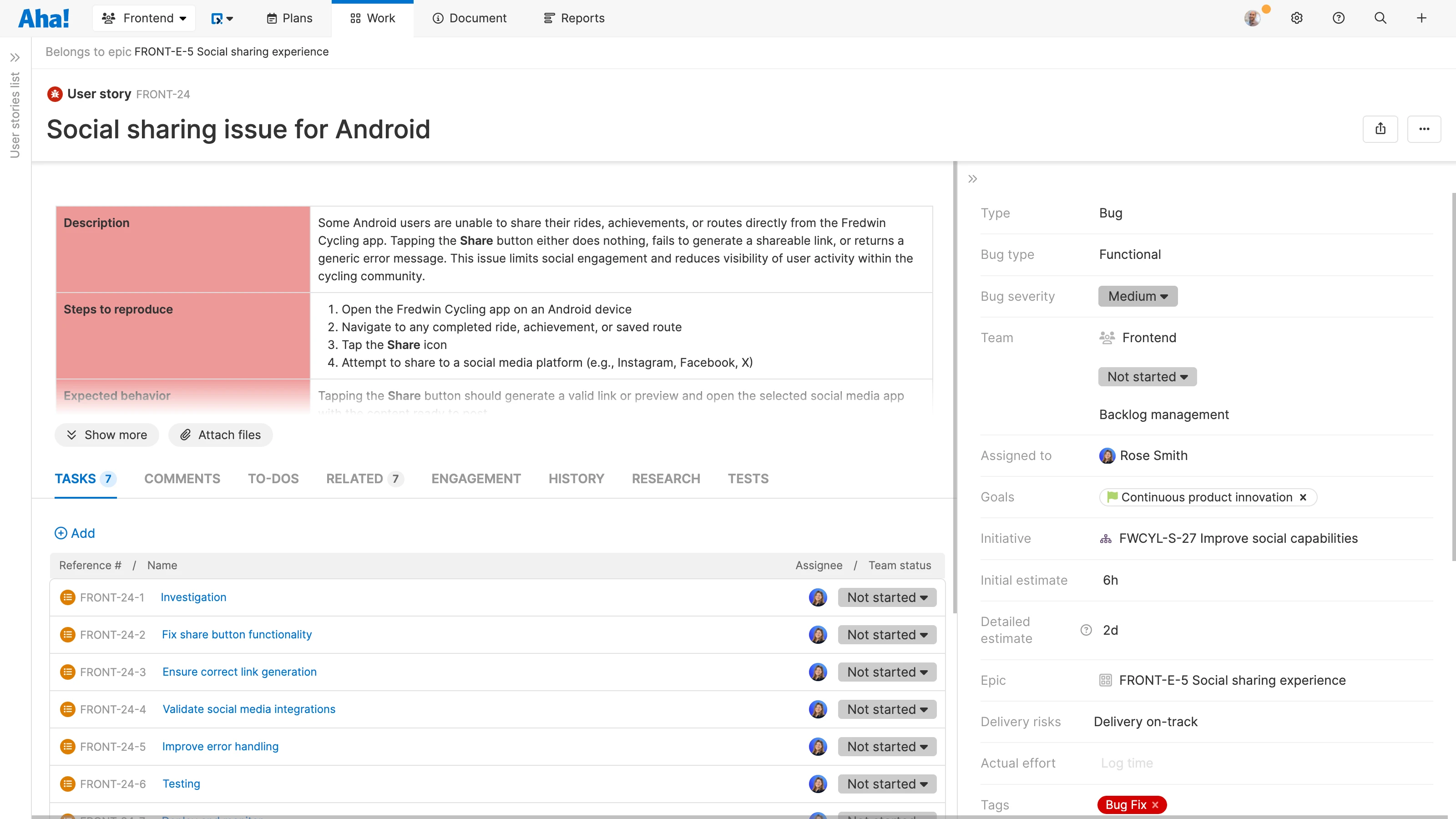The image size is (1456, 819).
Task: Open the settings gear icon
Action: tap(1297, 18)
